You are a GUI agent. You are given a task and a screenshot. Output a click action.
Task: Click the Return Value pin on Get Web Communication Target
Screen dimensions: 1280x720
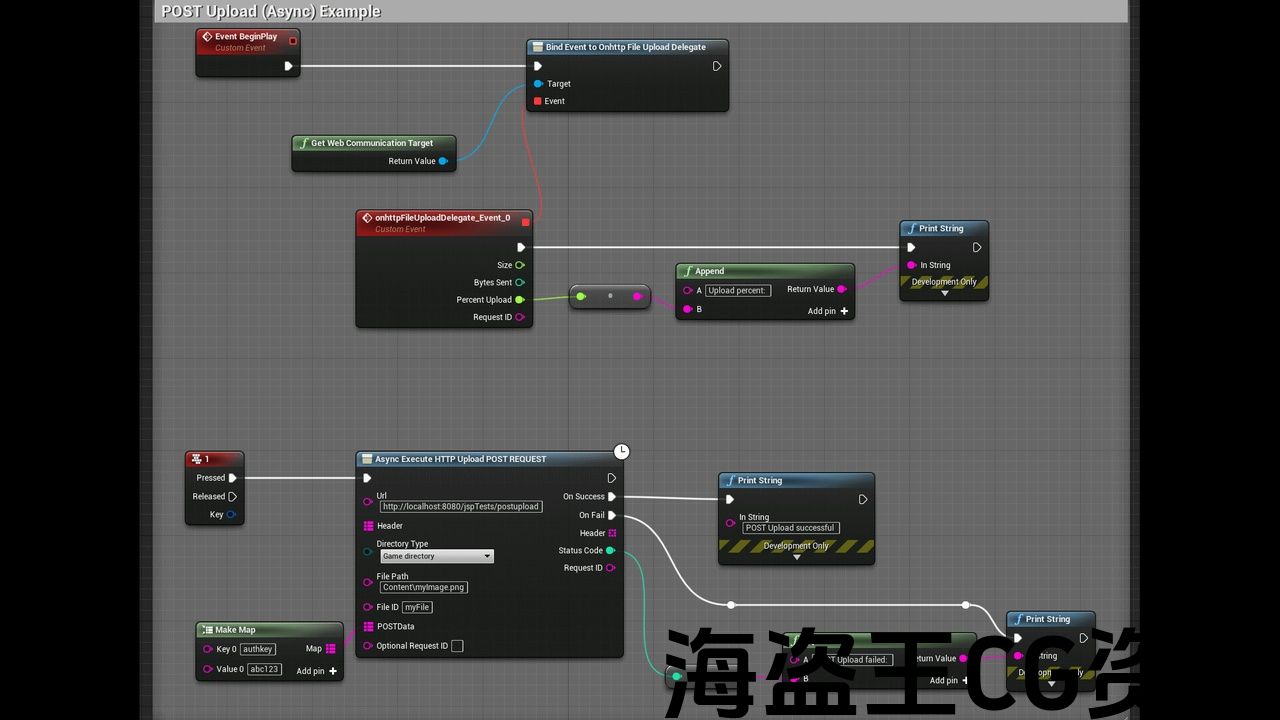[x=443, y=161]
